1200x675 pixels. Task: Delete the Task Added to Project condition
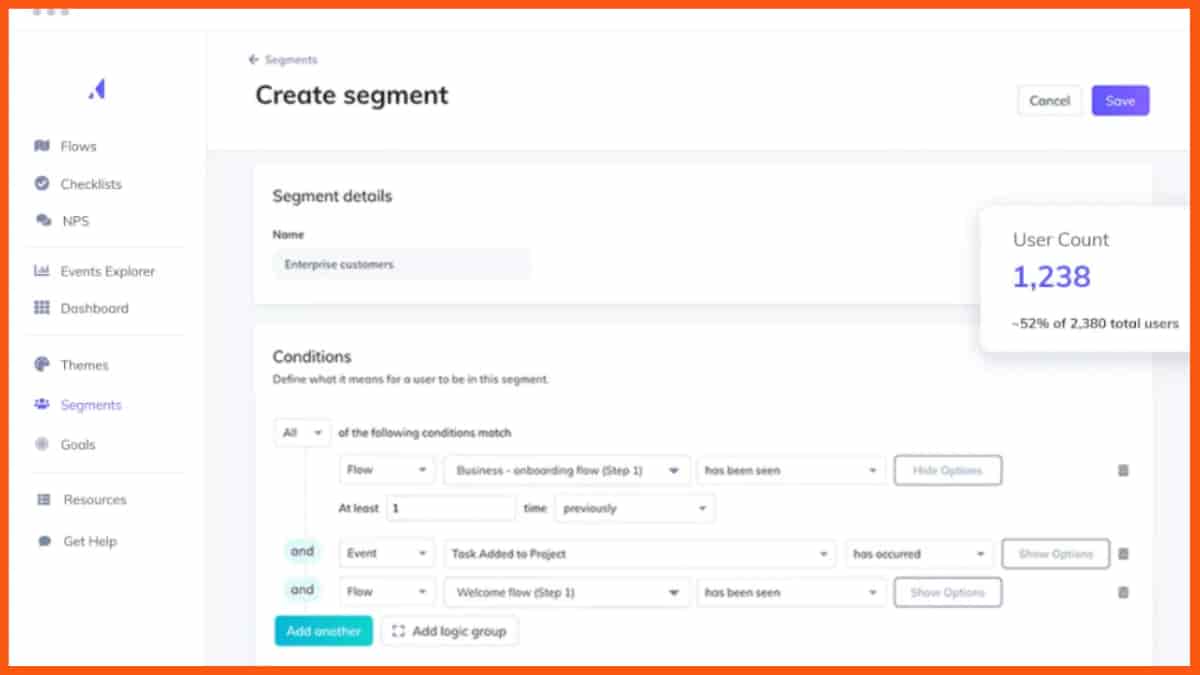pos(1123,554)
